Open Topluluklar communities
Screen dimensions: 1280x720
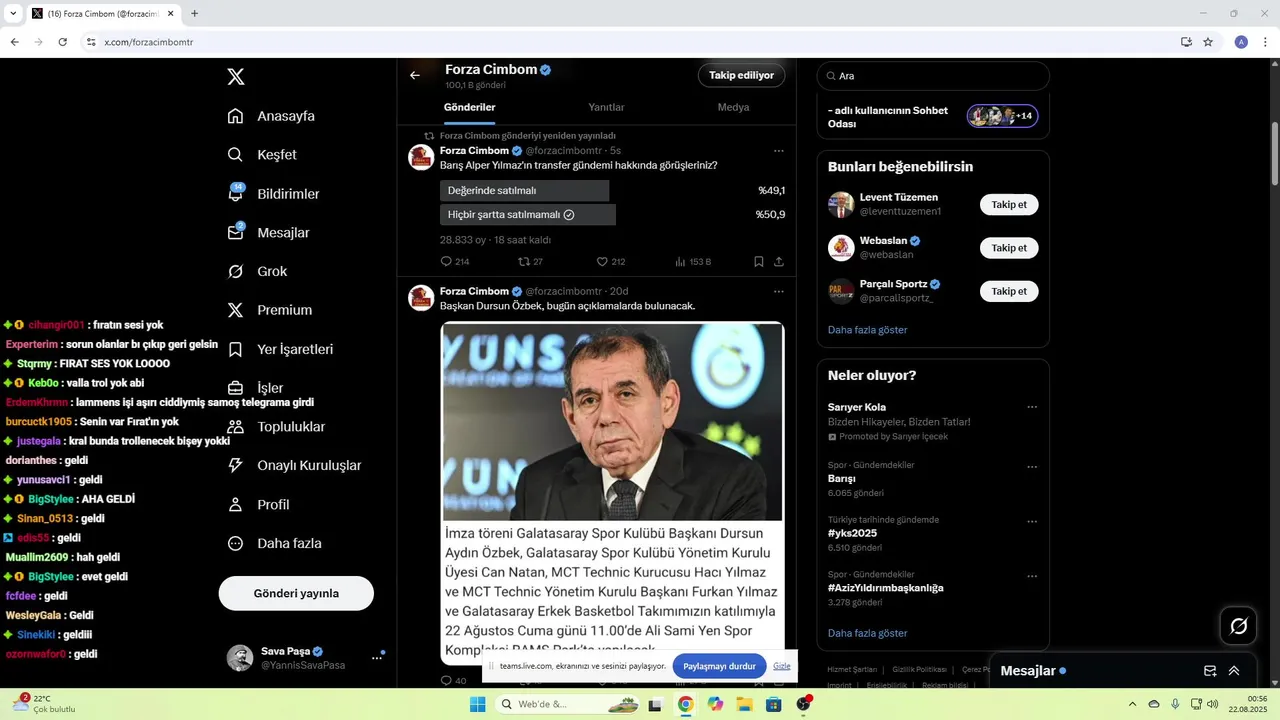click(x=276, y=427)
